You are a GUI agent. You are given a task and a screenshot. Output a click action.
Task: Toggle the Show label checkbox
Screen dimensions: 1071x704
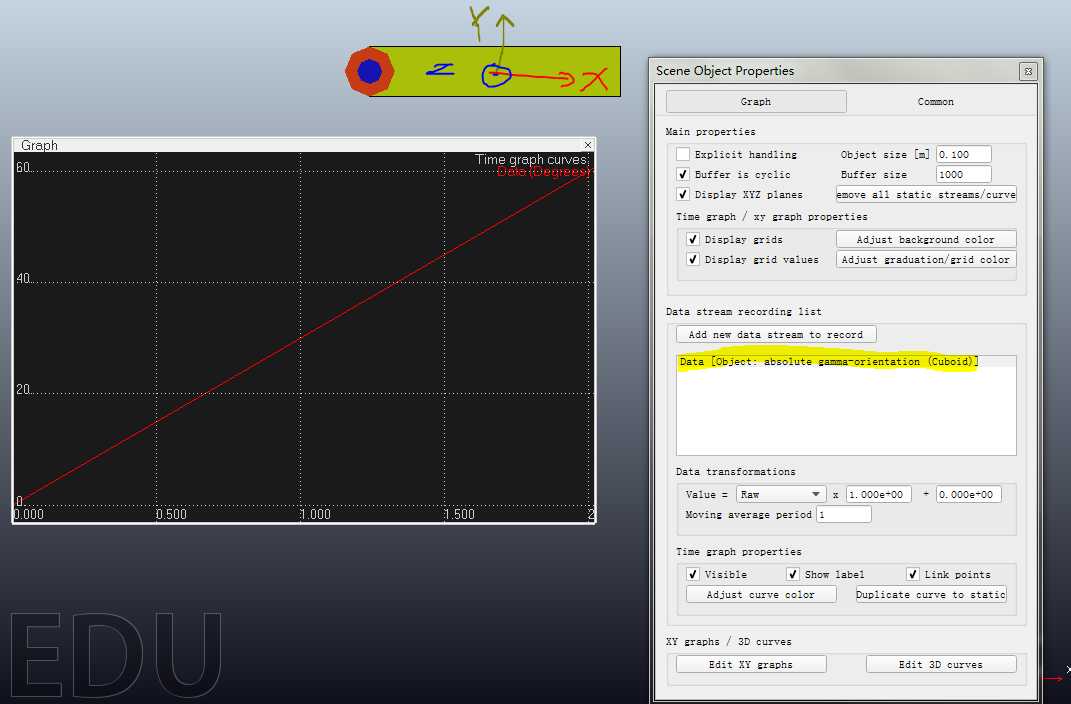click(792, 574)
